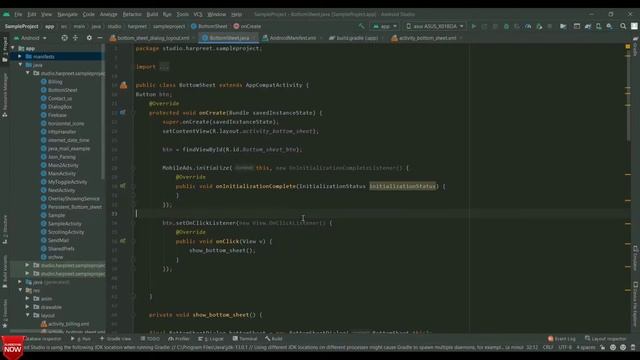Click the onCreate breadcrumb in navigation bar

(247, 26)
